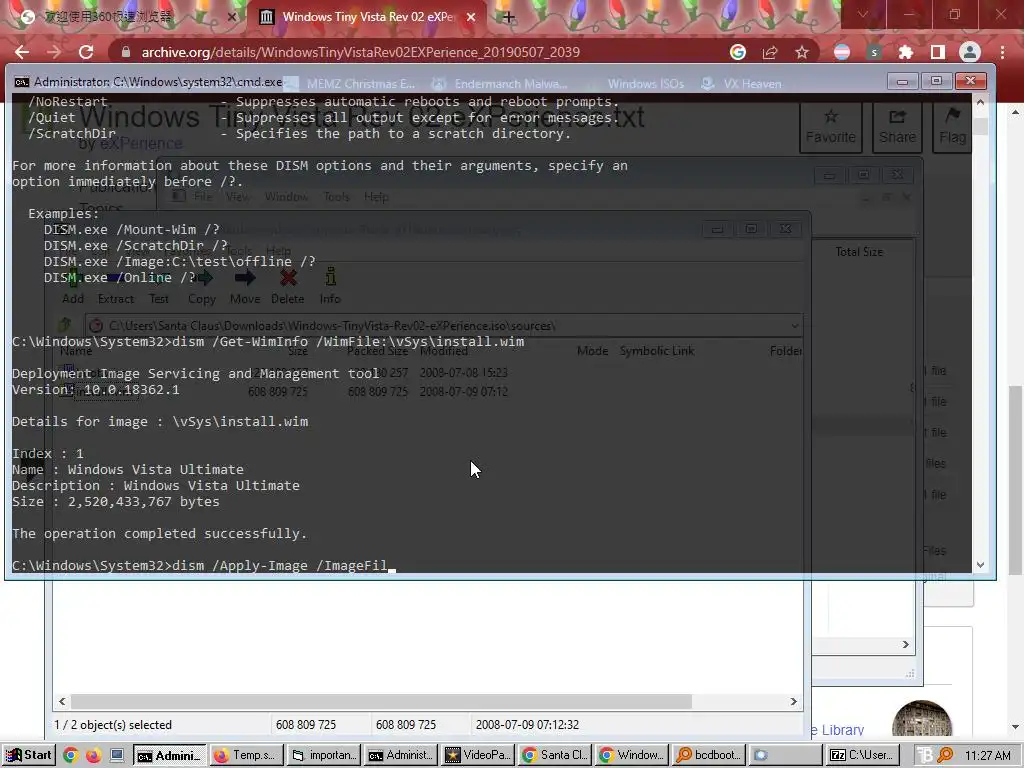Viewport: 1024px width, 768px height.
Task: Open the Windows Start menu
Action: pyautogui.click(x=29, y=755)
